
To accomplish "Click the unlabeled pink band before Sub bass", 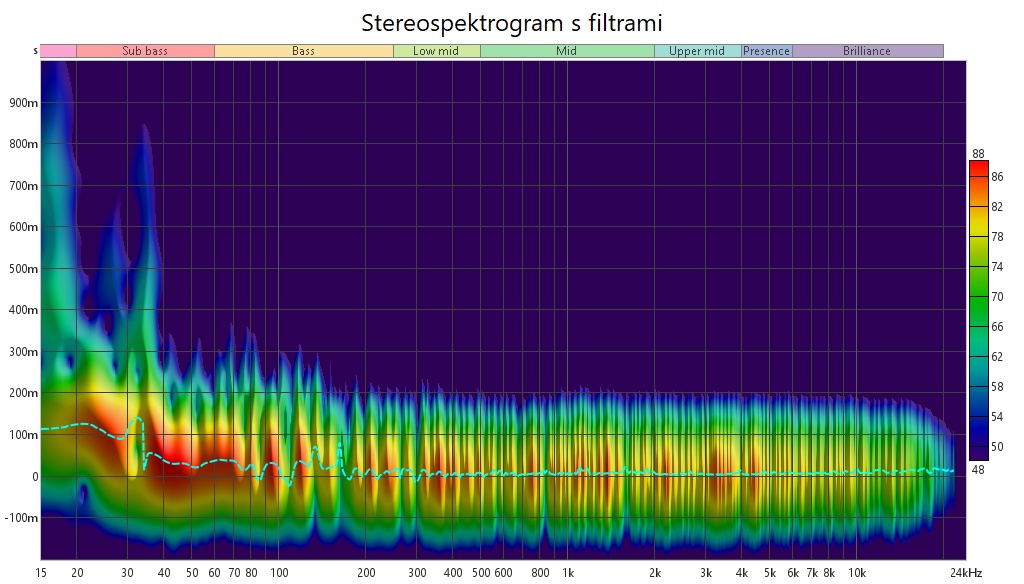I will point(58,51).
